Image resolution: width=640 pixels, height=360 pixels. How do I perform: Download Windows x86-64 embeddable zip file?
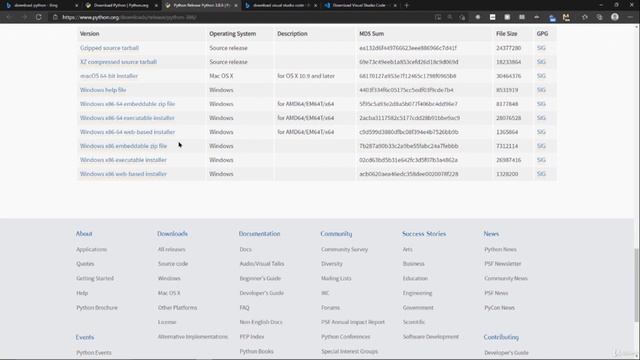(x=127, y=104)
